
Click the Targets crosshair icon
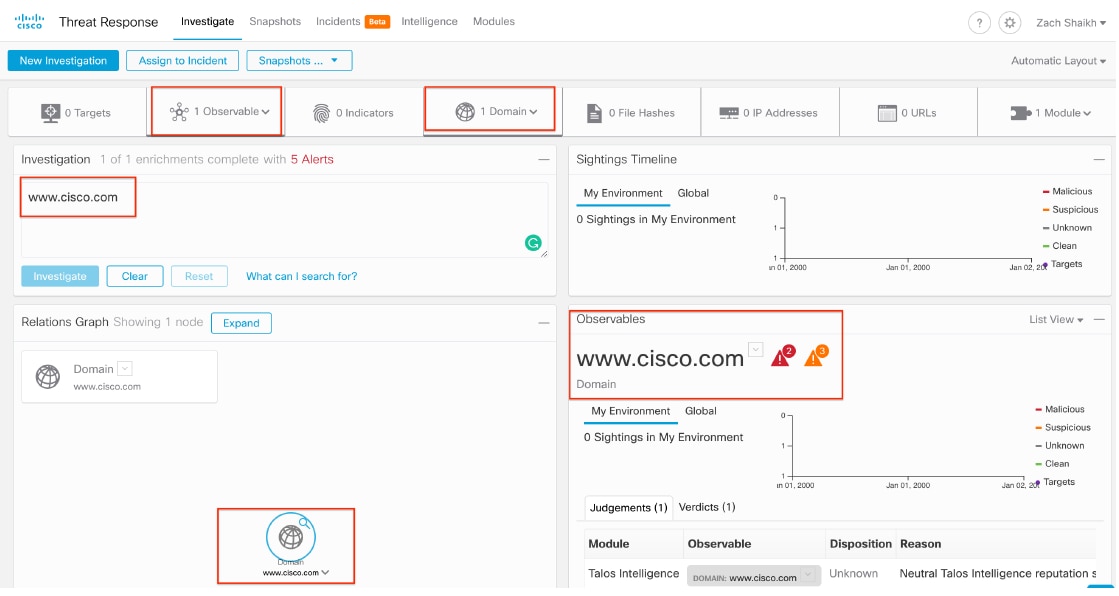click(x=51, y=113)
